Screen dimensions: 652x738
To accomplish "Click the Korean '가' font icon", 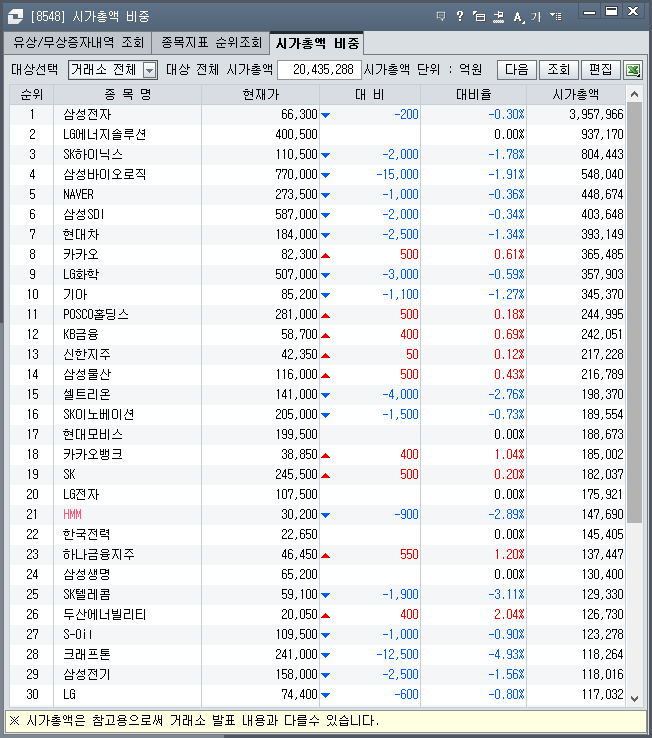I will coord(536,17).
